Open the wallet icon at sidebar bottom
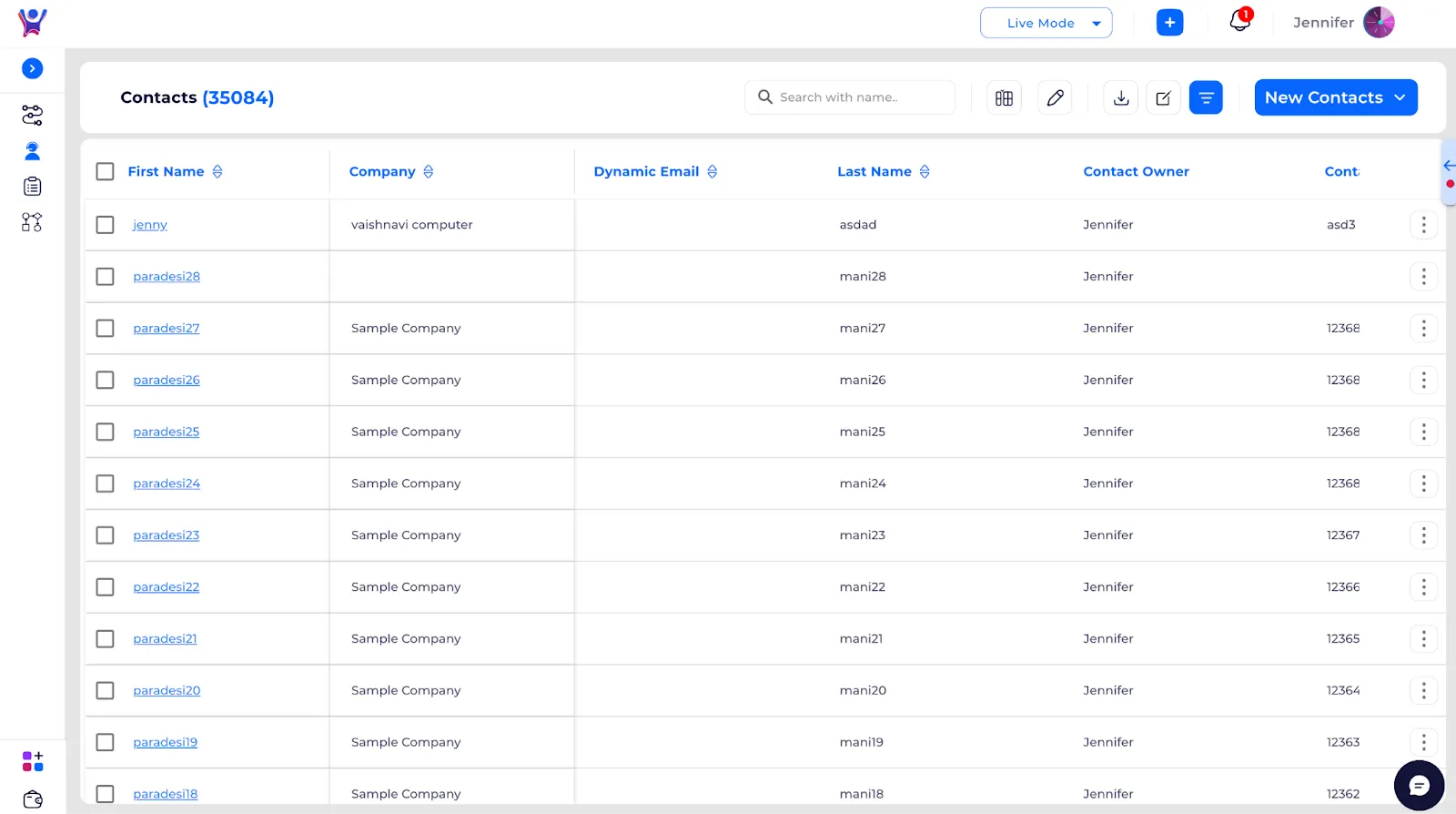Viewport: 1456px width, 814px height. pyautogui.click(x=33, y=799)
